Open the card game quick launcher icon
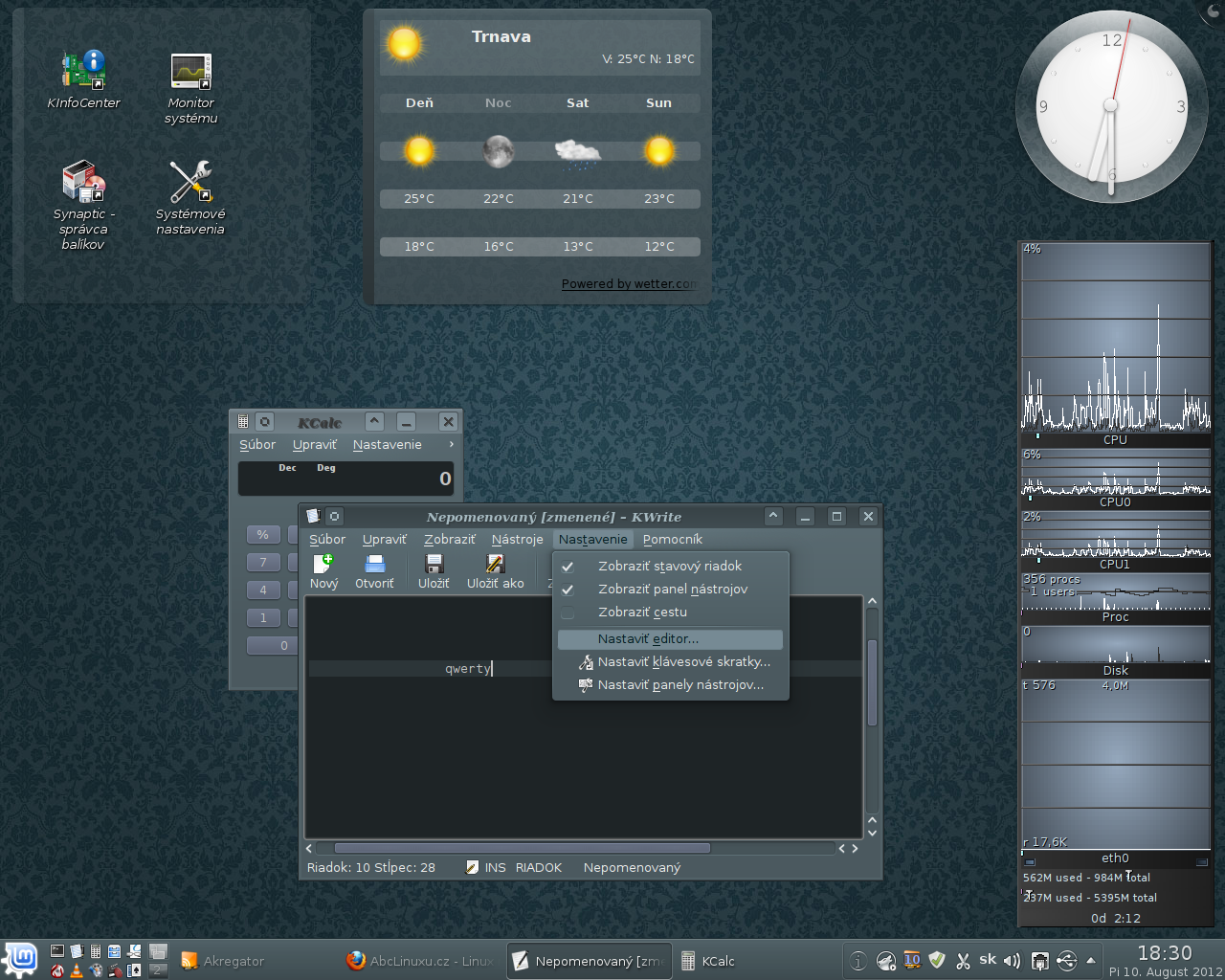Image resolution: width=1225 pixels, height=980 pixels. point(134,970)
